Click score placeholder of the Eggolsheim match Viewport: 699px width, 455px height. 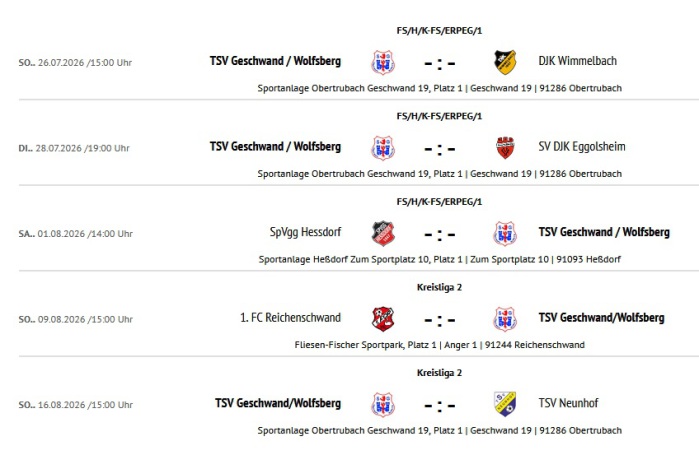click(440, 149)
